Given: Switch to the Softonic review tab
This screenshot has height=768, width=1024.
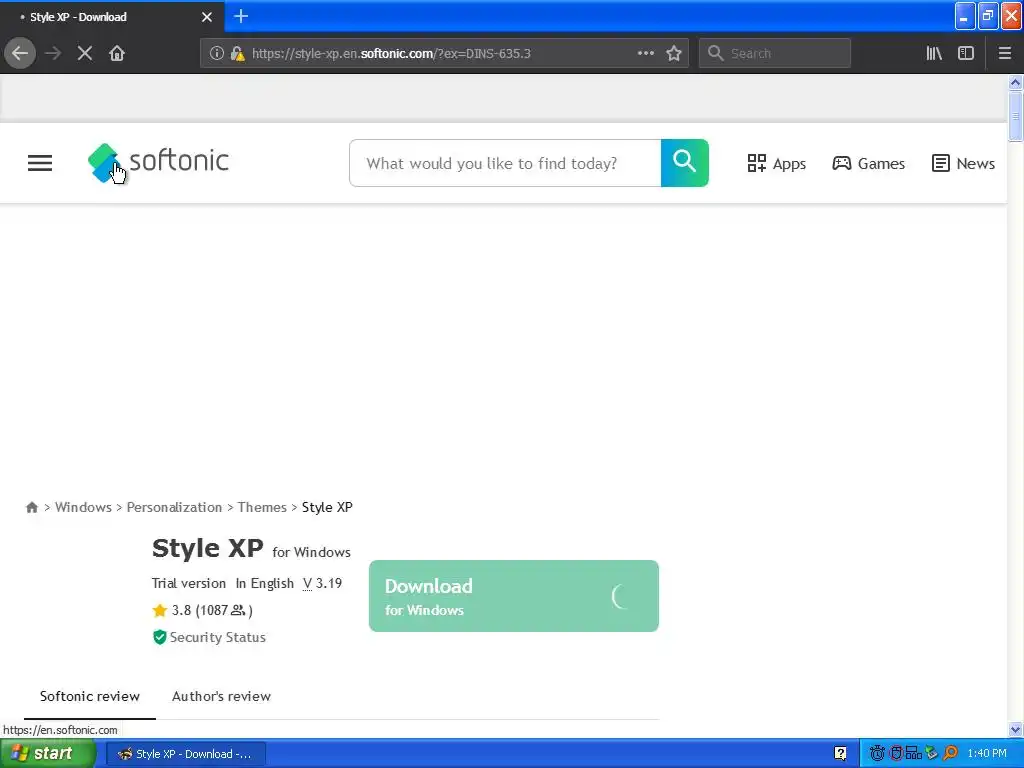Looking at the screenshot, I should point(89,696).
